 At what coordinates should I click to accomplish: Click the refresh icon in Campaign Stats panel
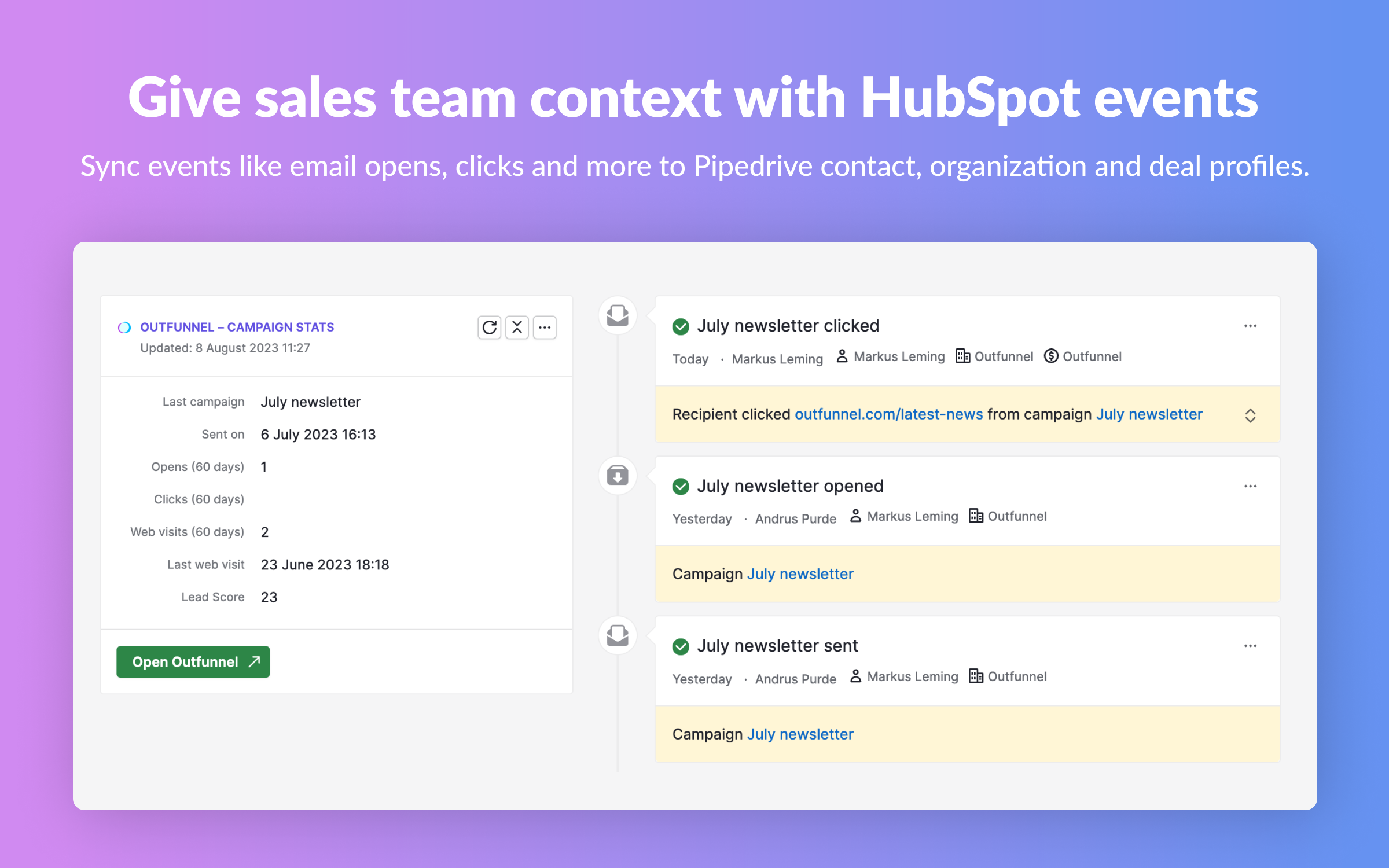[x=489, y=328]
